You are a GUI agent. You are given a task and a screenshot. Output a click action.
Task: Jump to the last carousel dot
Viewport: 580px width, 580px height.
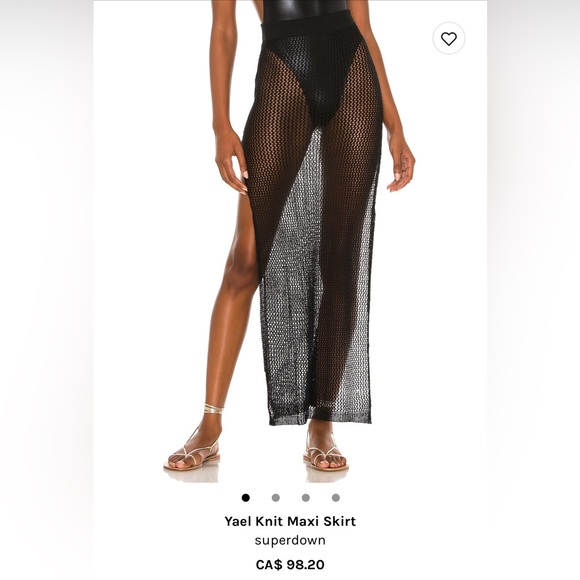(335, 498)
